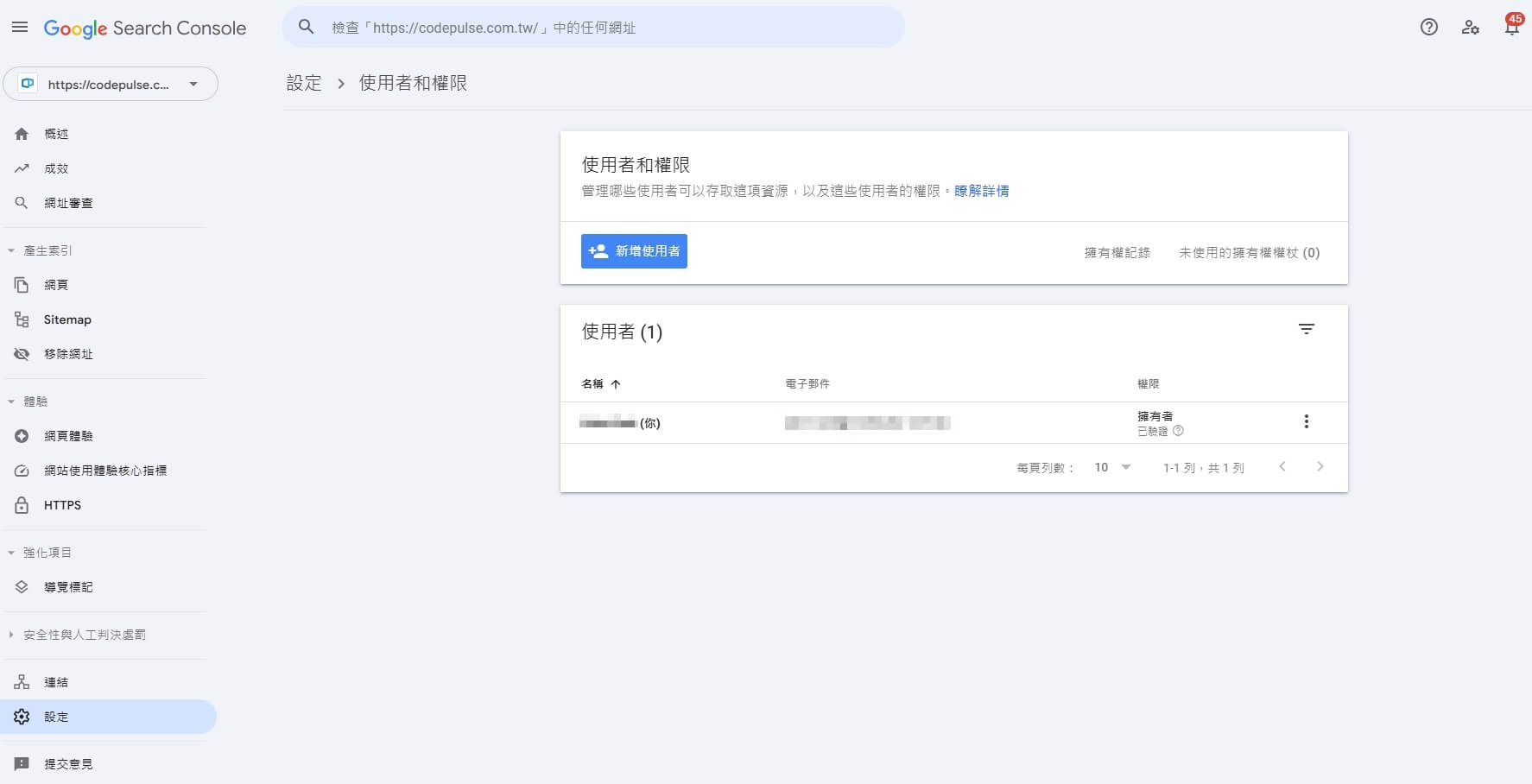Image resolution: width=1532 pixels, height=784 pixels.
Task: Go to next page of users
Action: (x=1320, y=467)
